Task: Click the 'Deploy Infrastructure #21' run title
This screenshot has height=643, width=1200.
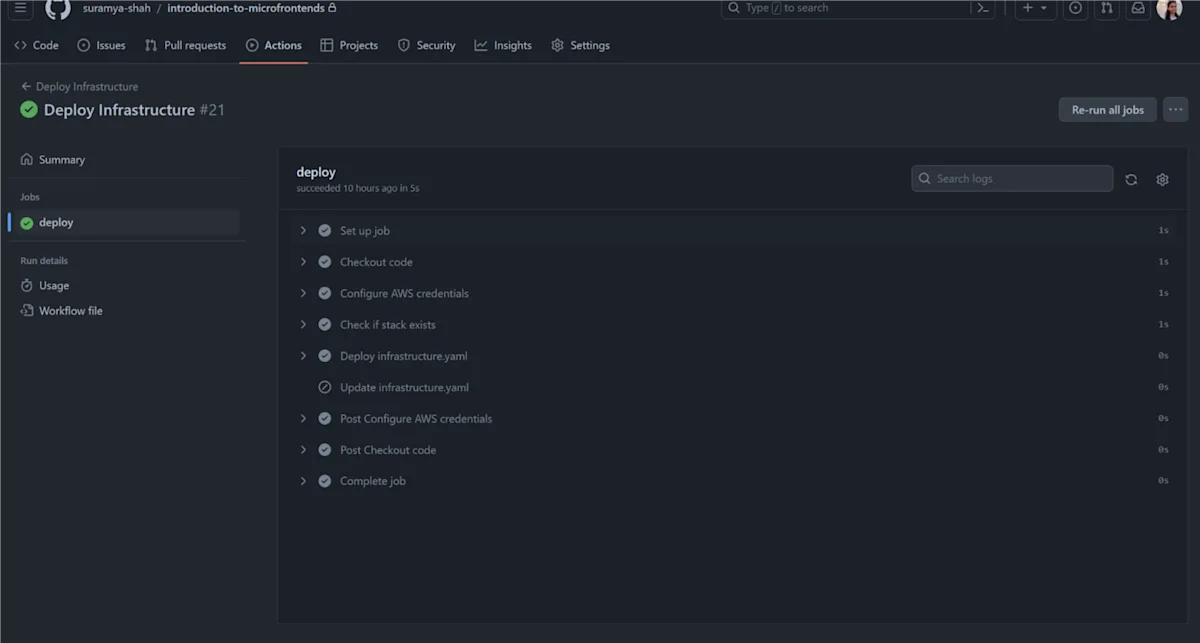Action: coord(134,110)
